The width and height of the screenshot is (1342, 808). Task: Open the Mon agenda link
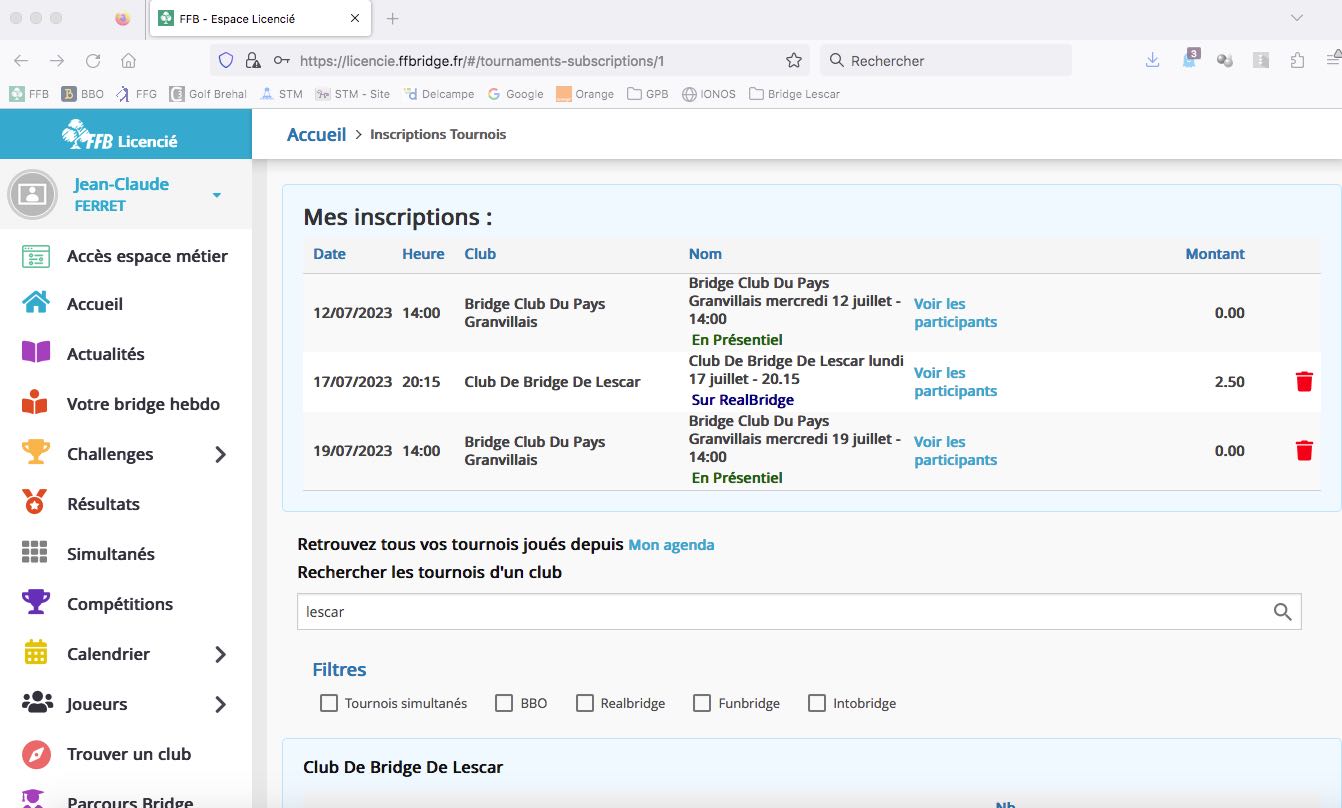click(x=671, y=545)
